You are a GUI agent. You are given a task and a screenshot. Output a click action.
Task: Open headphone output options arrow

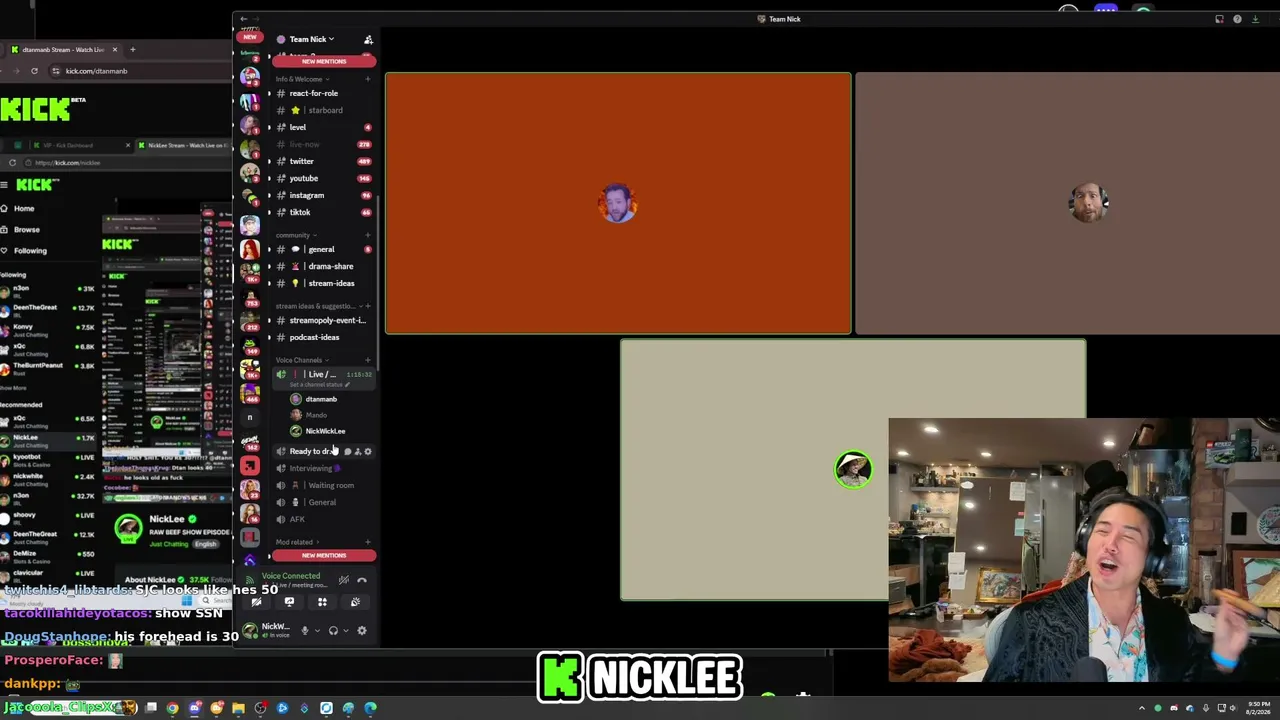point(346,630)
